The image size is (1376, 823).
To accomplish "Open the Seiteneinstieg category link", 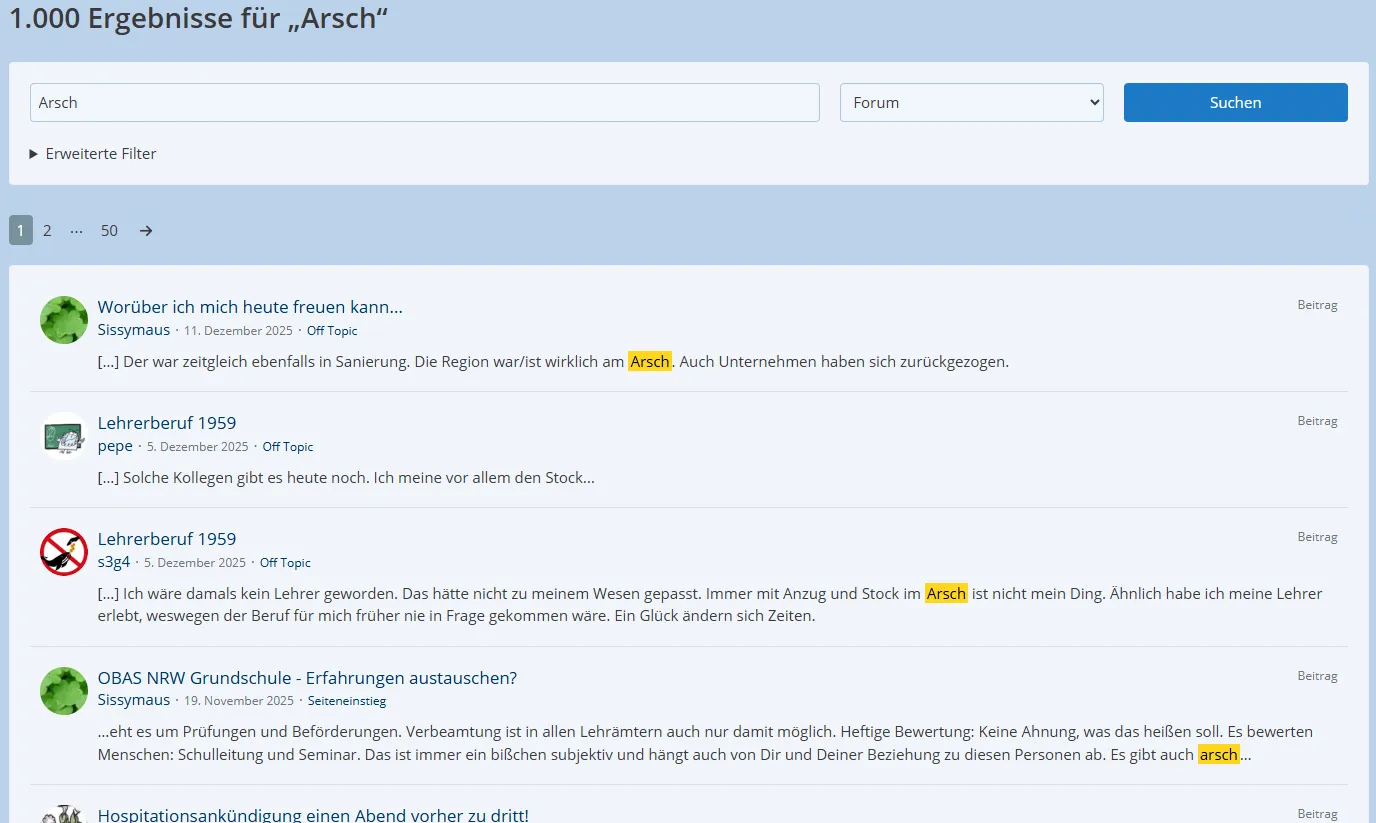I will [346, 701].
